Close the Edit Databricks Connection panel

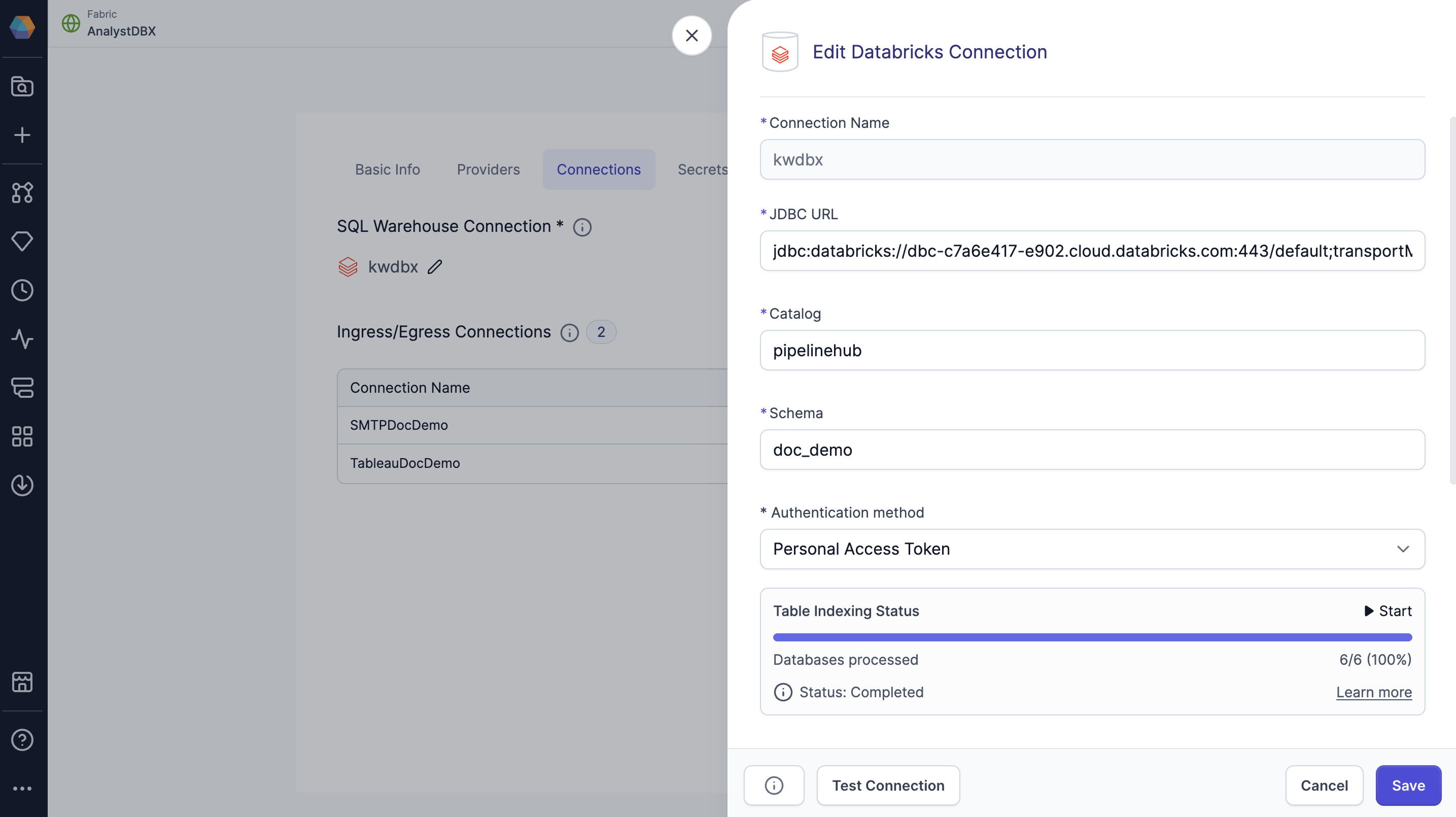pyautogui.click(x=691, y=36)
